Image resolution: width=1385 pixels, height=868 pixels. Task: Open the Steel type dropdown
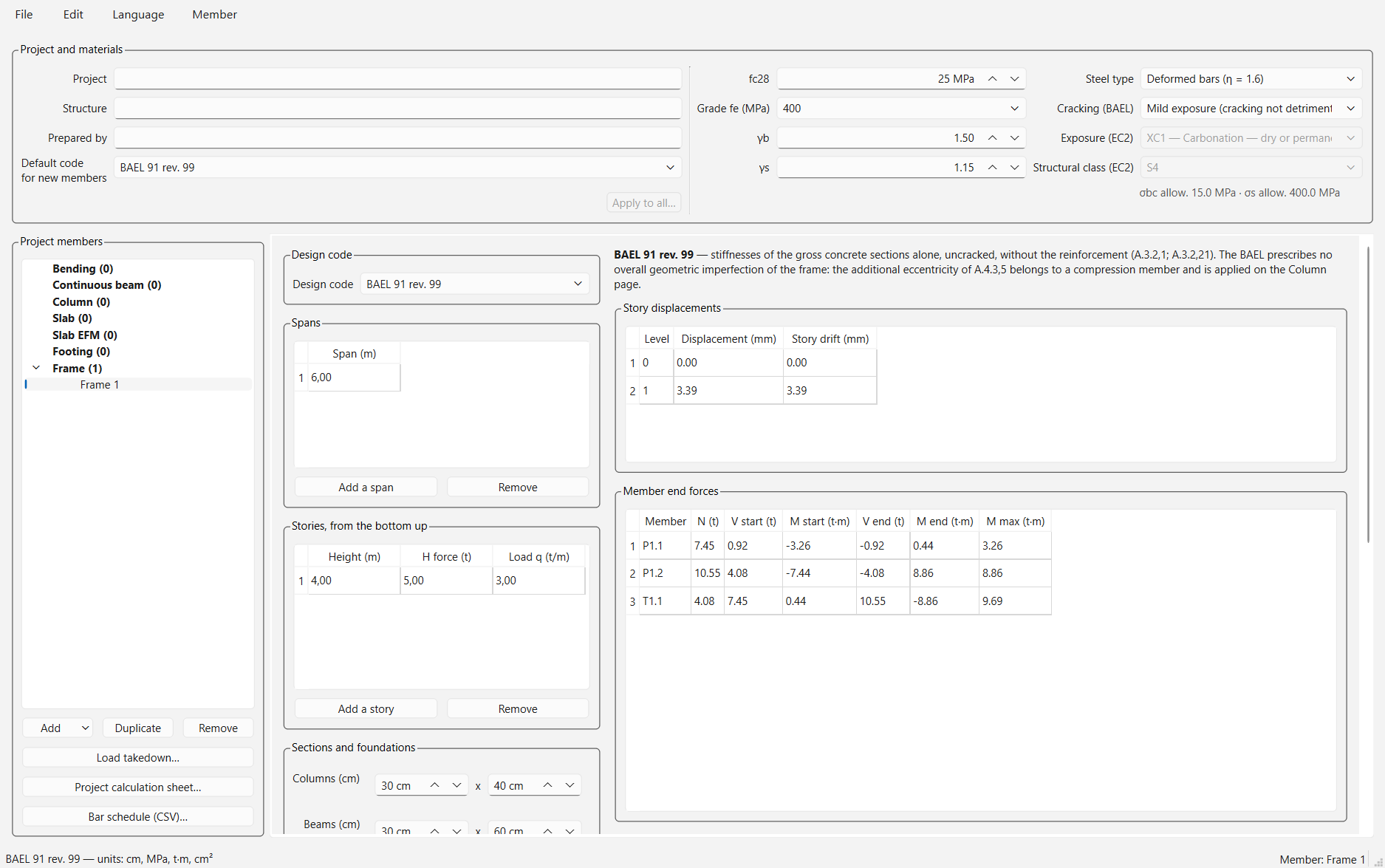(x=1251, y=79)
